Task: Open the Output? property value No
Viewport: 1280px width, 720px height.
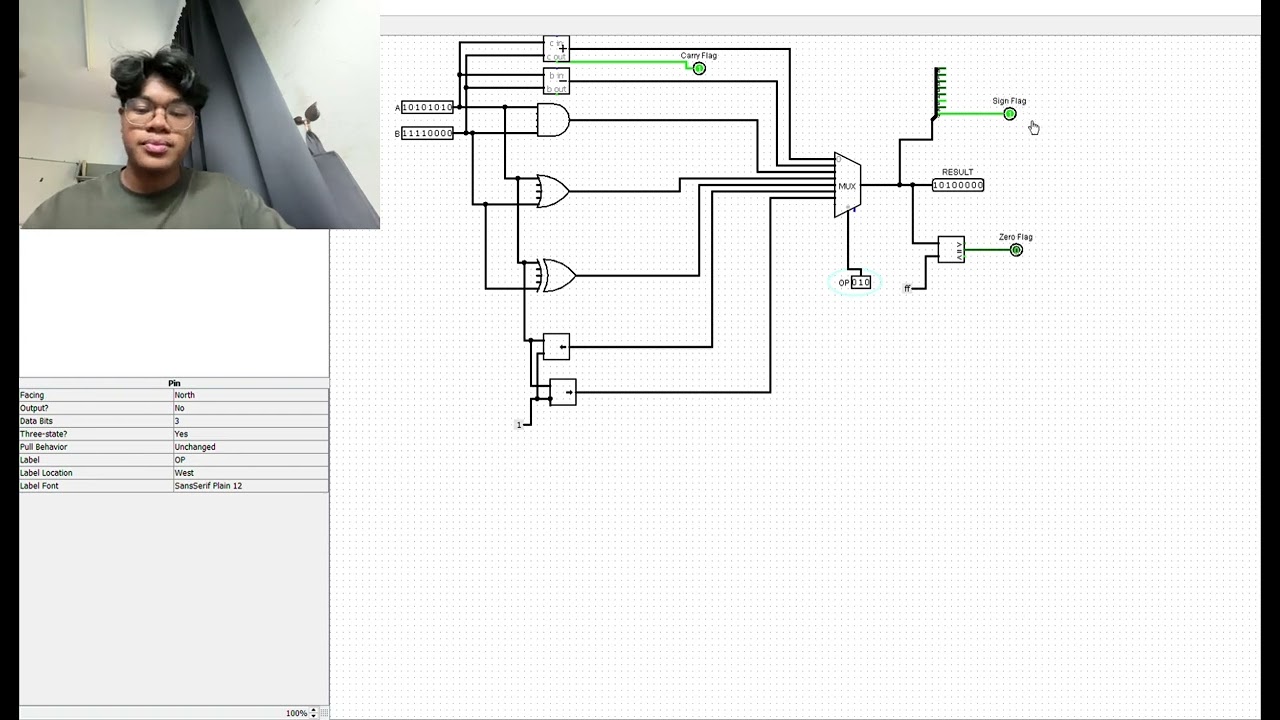Action: [x=250, y=408]
